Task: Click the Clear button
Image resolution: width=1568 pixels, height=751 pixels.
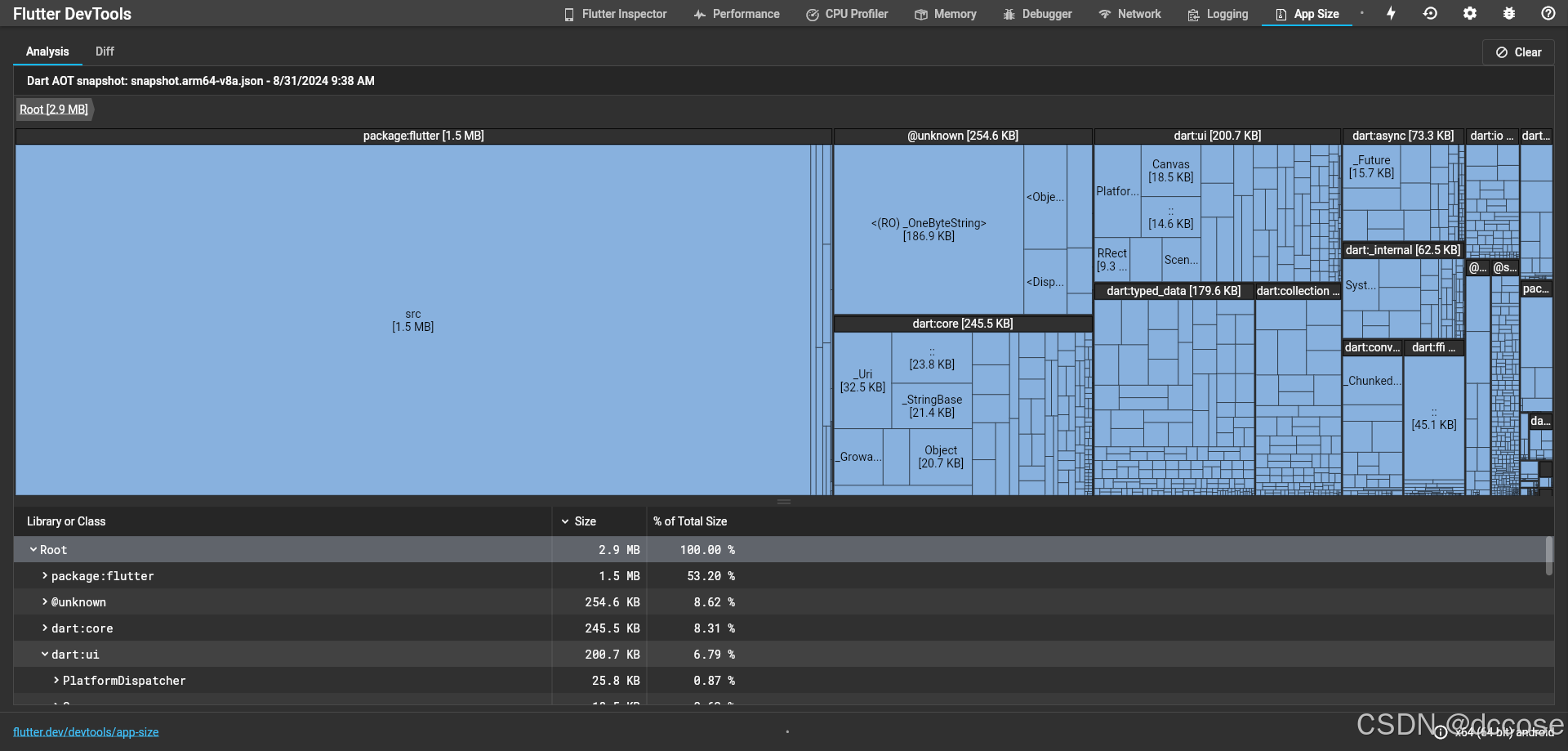Action: [1518, 52]
